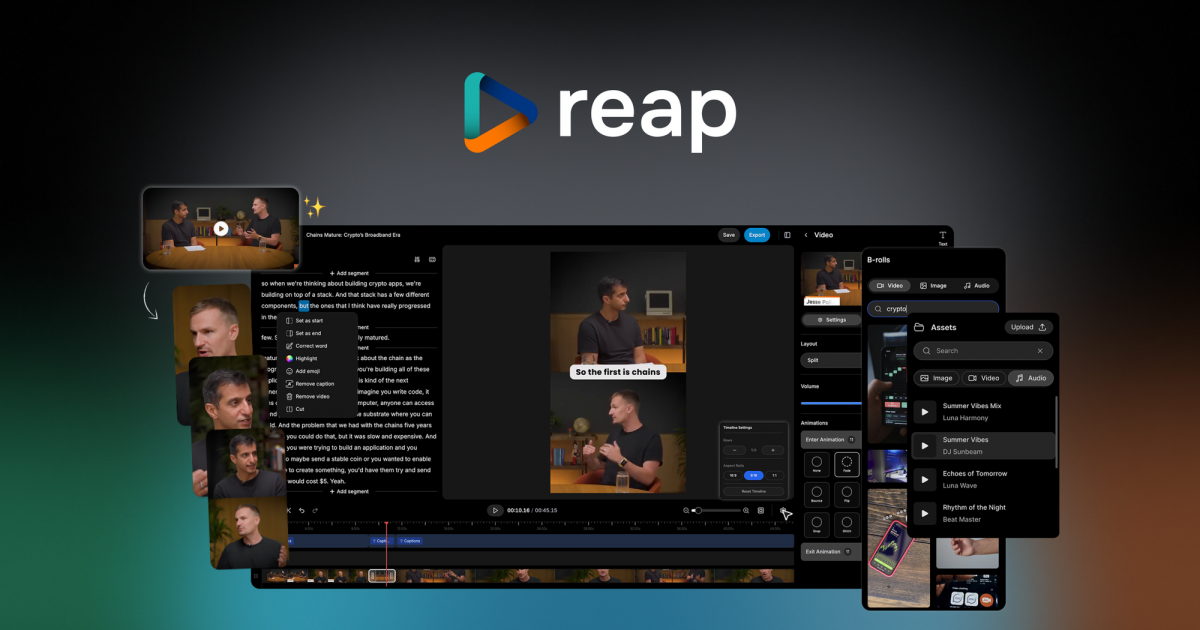Screen dimensions: 1200x630
Task: Click the captions icon above the transcript
Action: [432, 259]
